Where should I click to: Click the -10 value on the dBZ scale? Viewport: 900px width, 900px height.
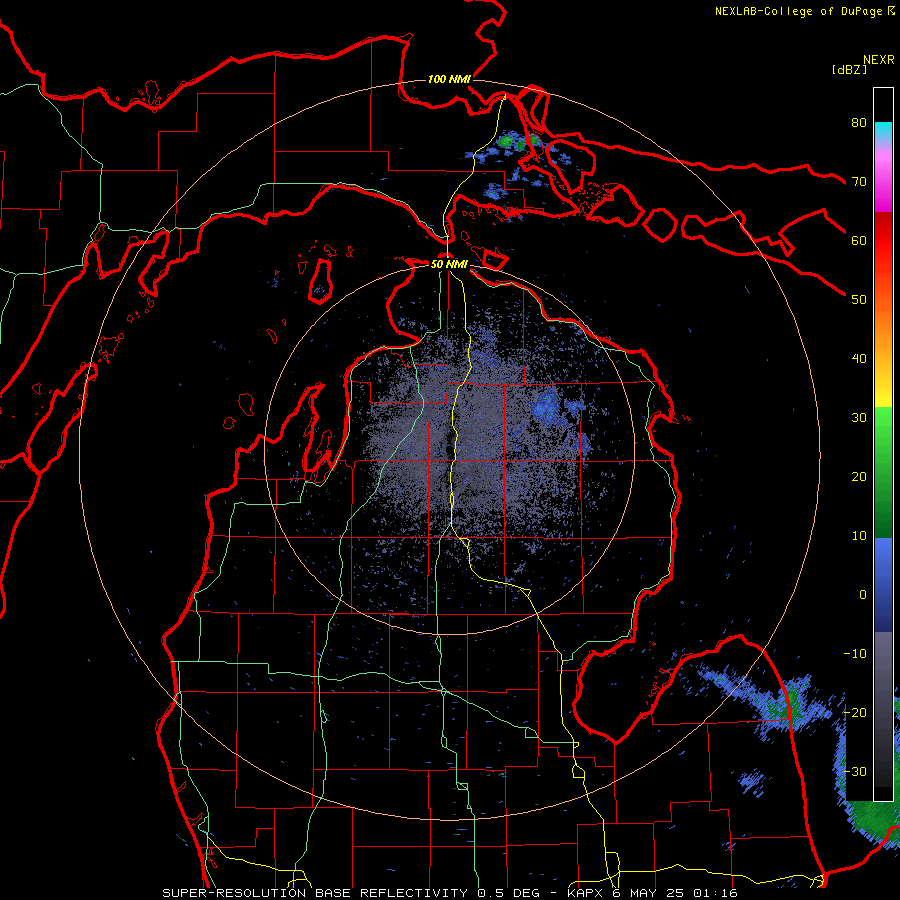[x=855, y=654]
